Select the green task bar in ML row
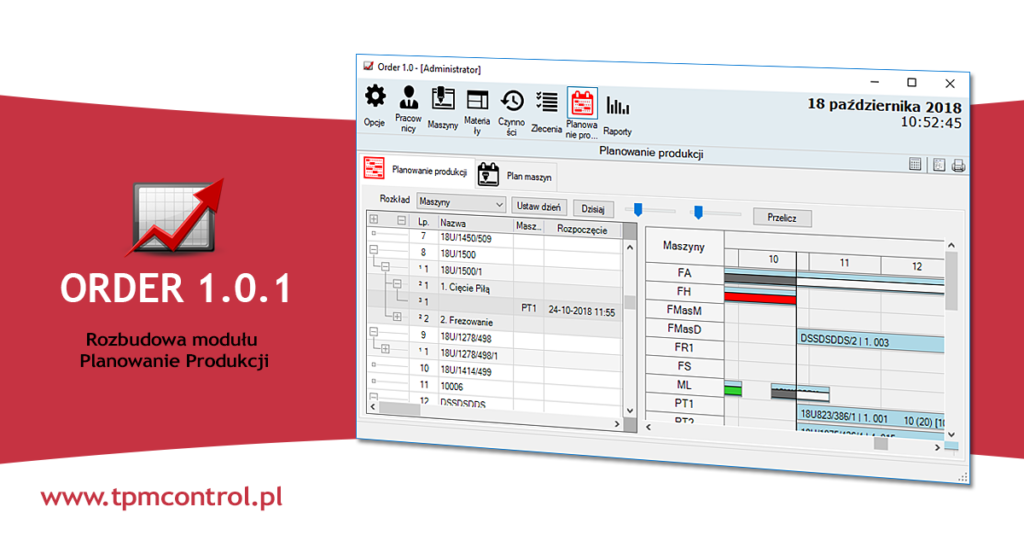The image size is (1024, 536). point(733,390)
